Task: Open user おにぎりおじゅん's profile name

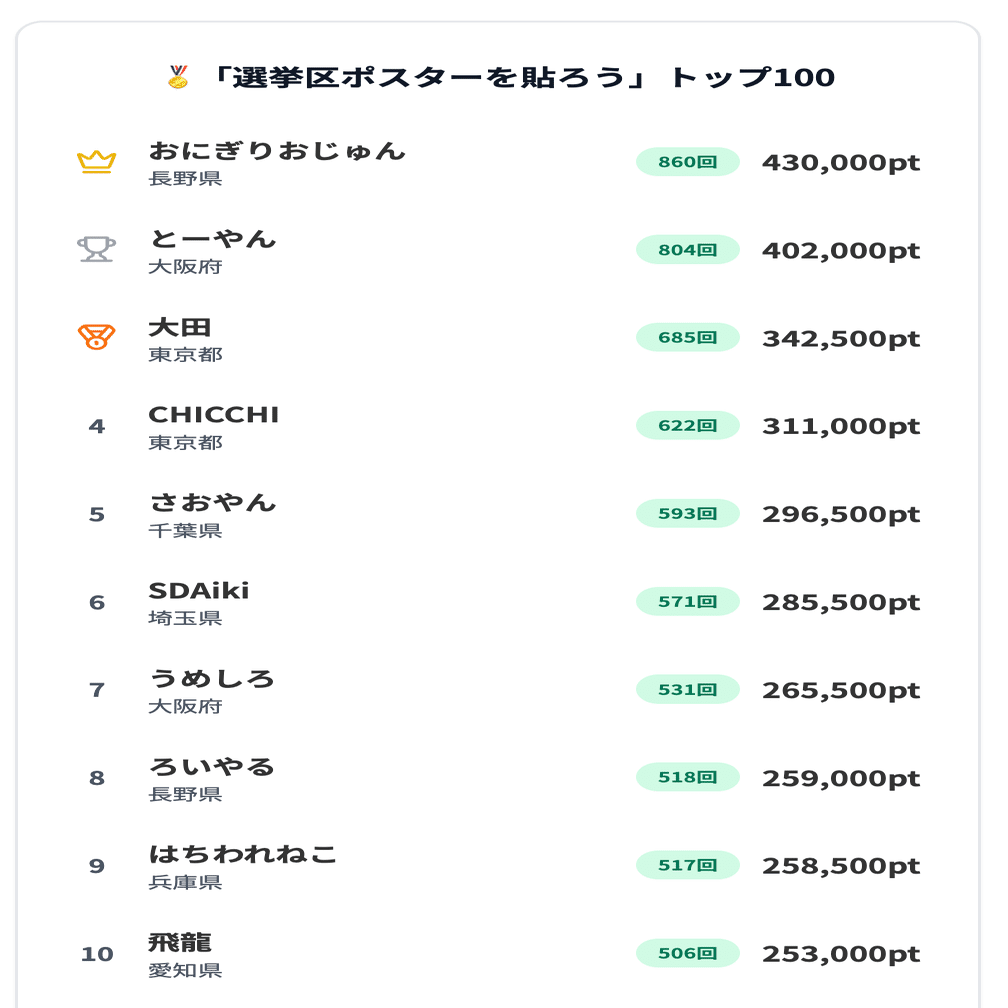Action: tap(277, 151)
